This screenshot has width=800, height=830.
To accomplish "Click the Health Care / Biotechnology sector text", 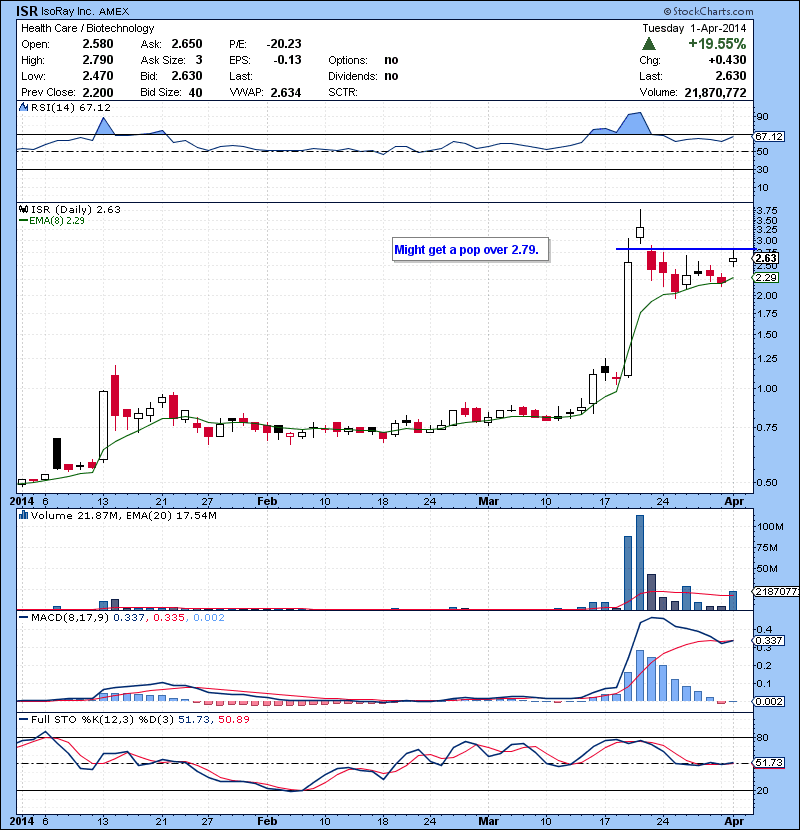I will [88, 28].
